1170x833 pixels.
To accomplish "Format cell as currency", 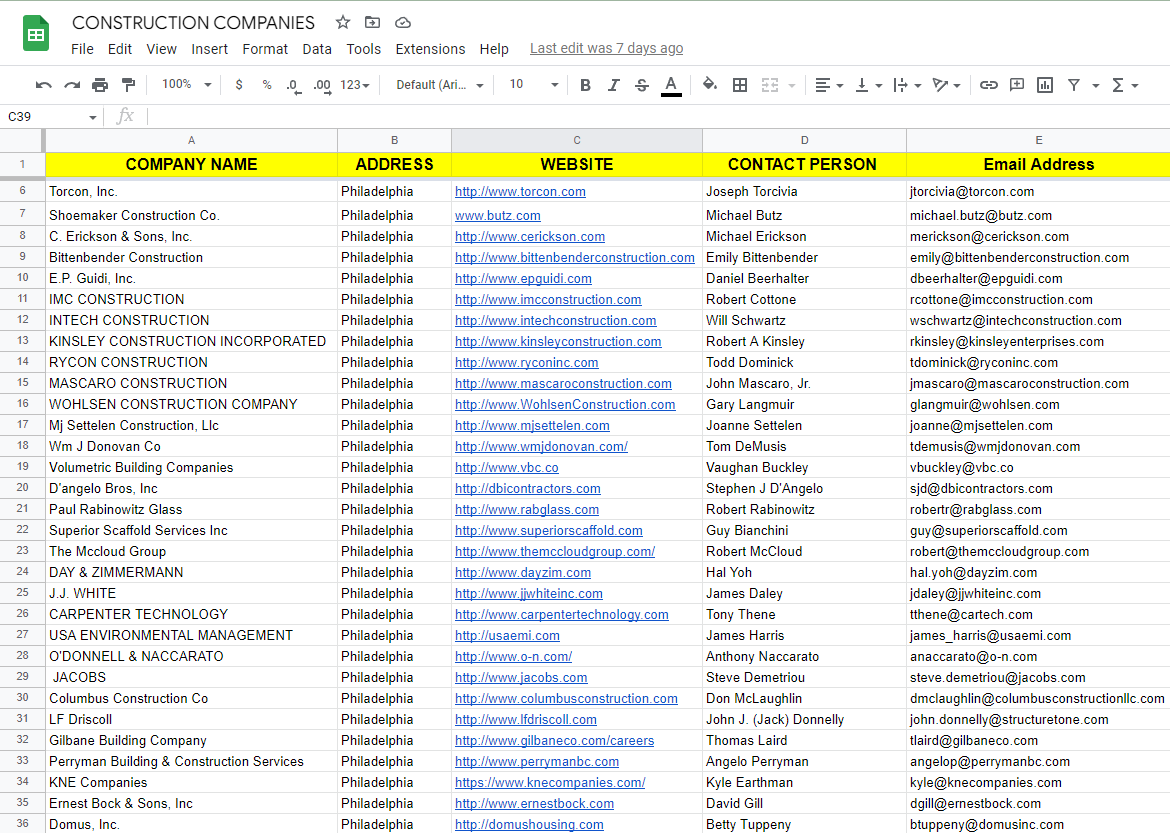I will point(239,85).
